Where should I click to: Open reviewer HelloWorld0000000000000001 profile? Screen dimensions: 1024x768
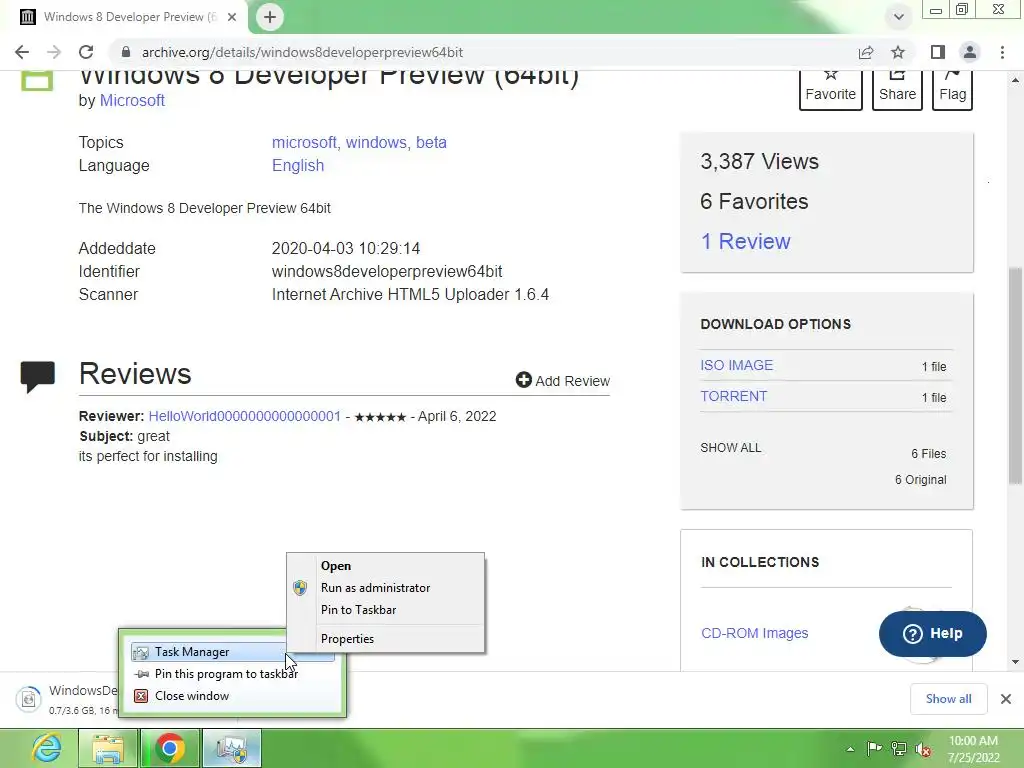(244, 417)
